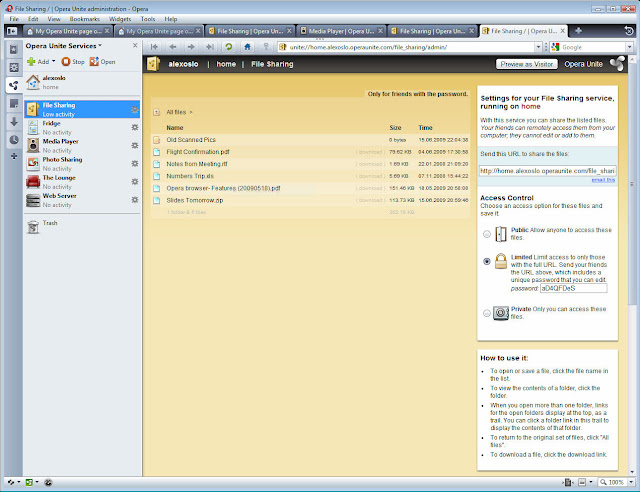Open the Bookmarks panel in the sidebar
The image size is (640, 492).
(x=14, y=49)
